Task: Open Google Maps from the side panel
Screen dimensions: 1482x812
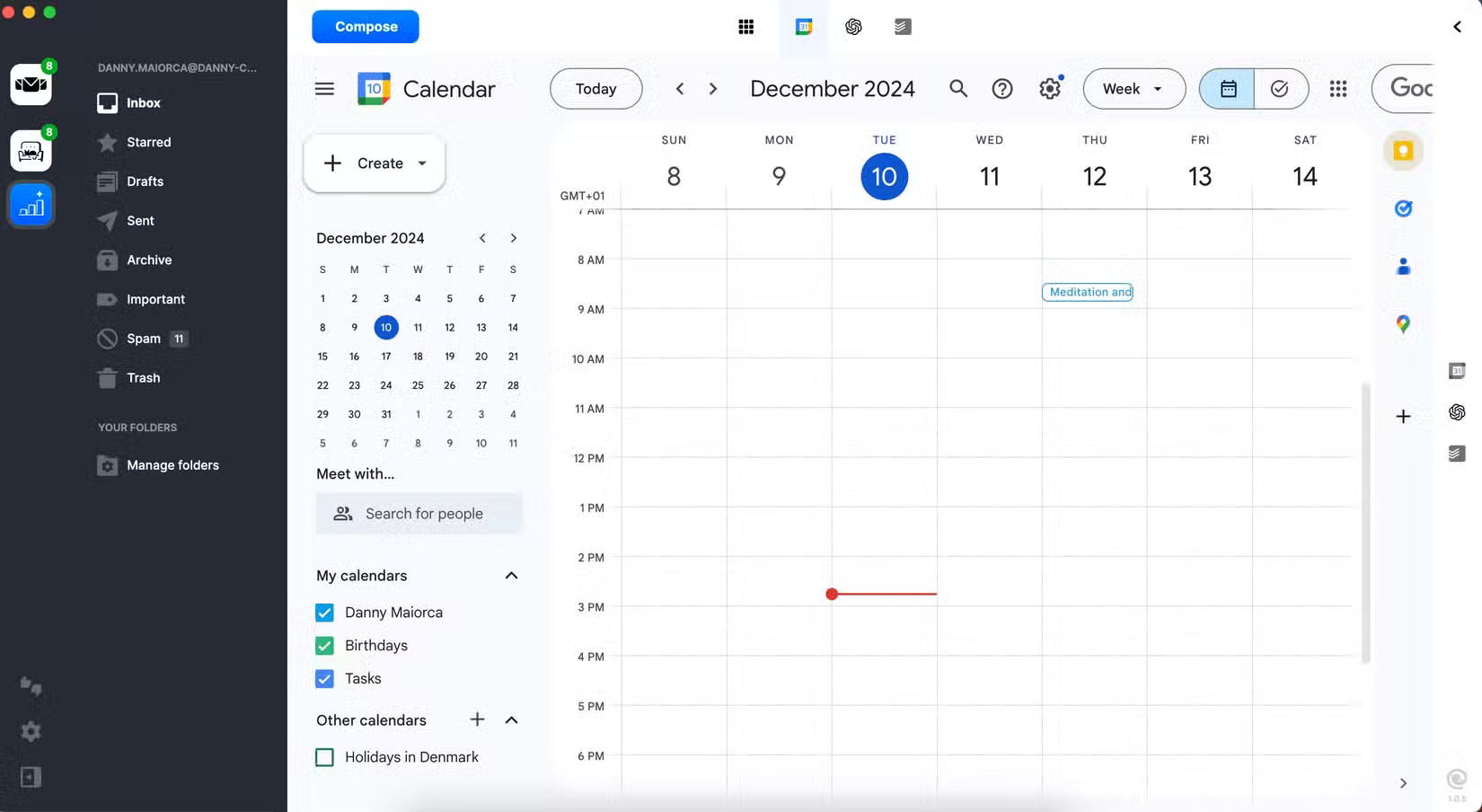Action: [1402, 324]
